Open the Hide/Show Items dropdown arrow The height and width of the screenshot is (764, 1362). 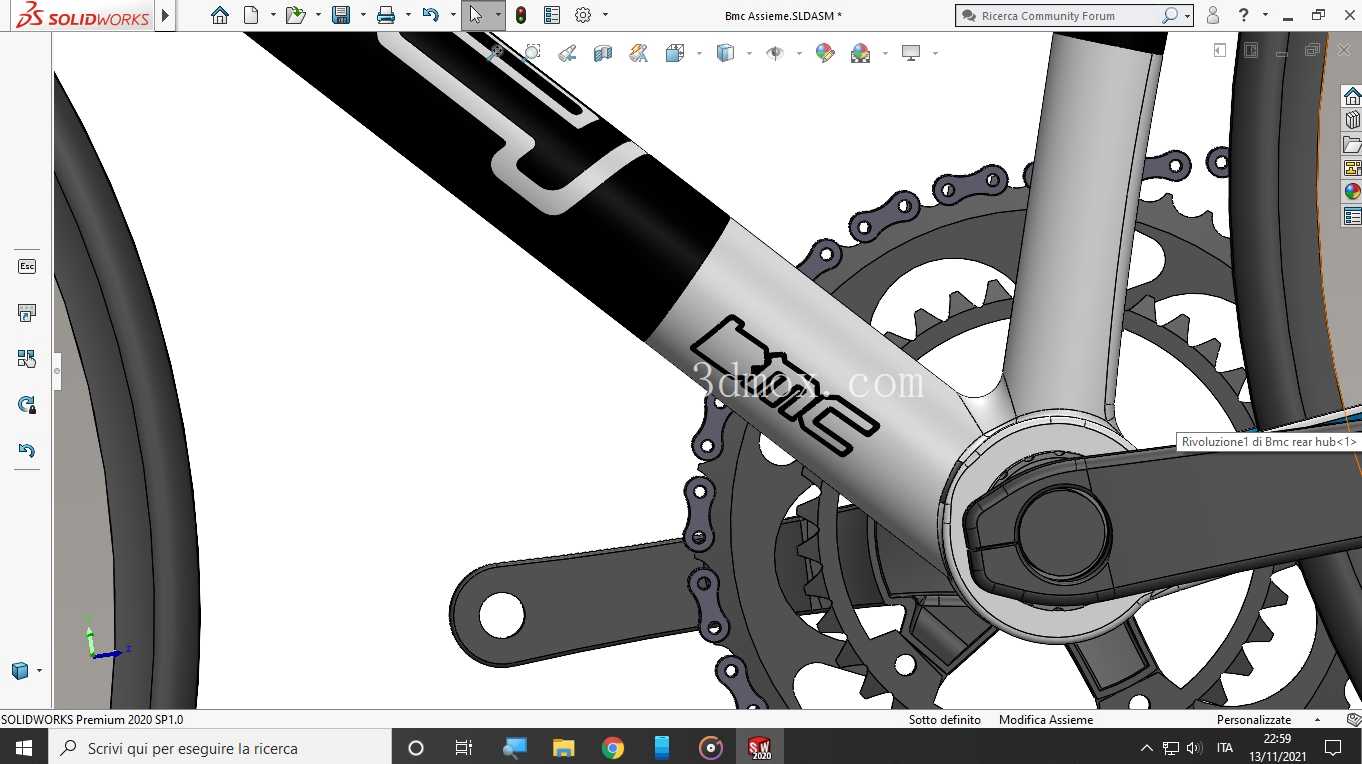[x=798, y=53]
